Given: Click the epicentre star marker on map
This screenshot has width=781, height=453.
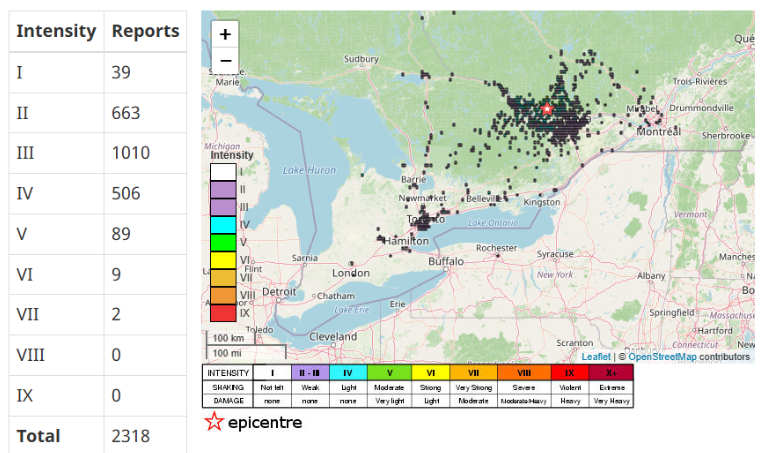Looking at the screenshot, I should 547,108.
